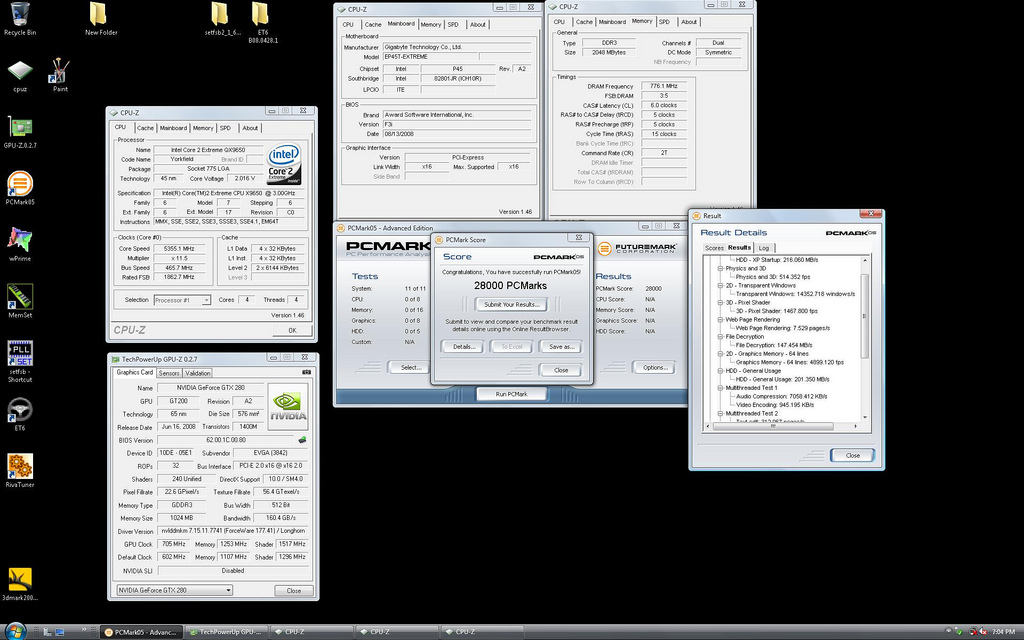Select Video Encoding: 945.195 KB/s row

(x=775, y=404)
